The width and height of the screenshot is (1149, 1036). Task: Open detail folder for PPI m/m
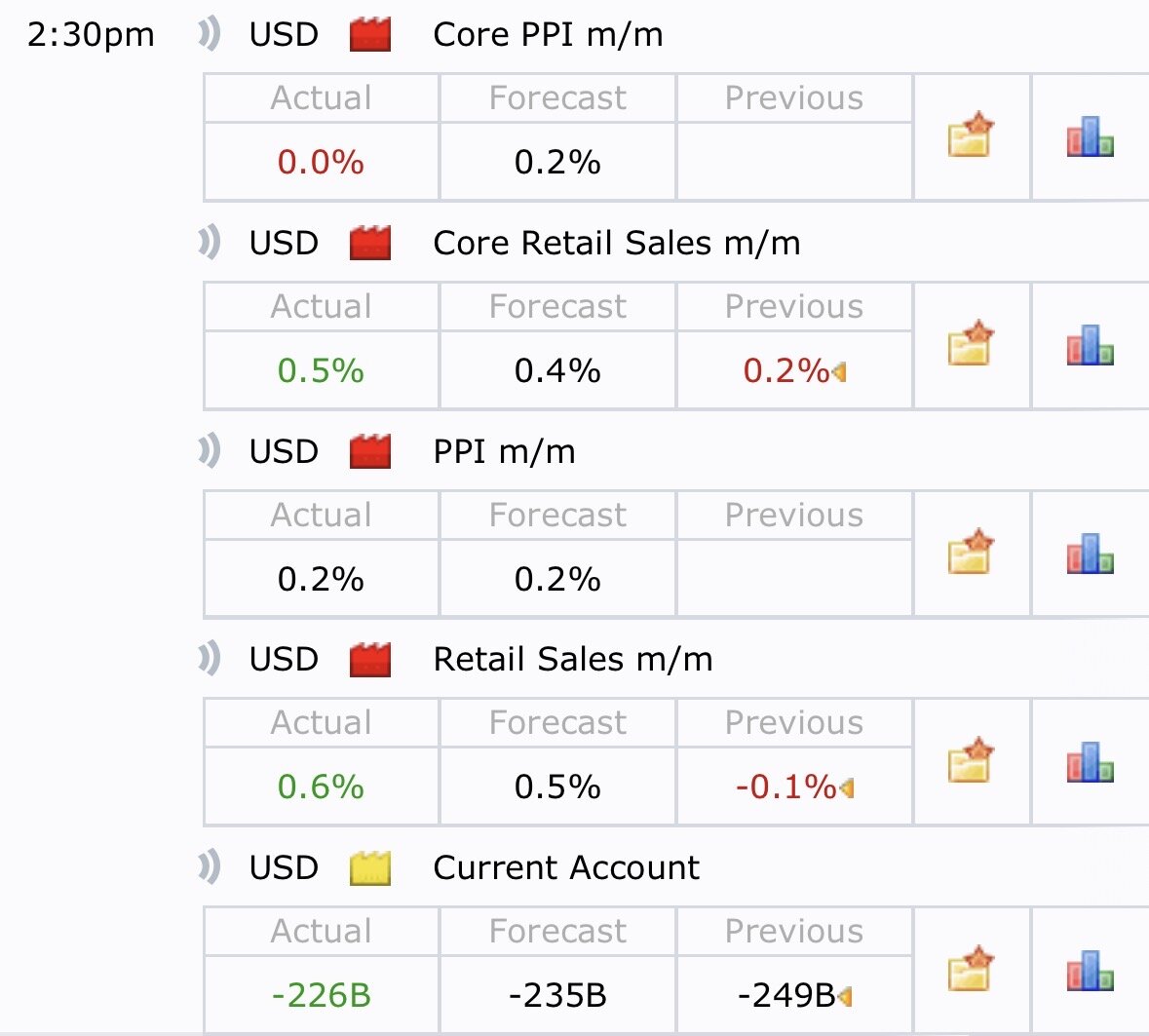pos(970,553)
